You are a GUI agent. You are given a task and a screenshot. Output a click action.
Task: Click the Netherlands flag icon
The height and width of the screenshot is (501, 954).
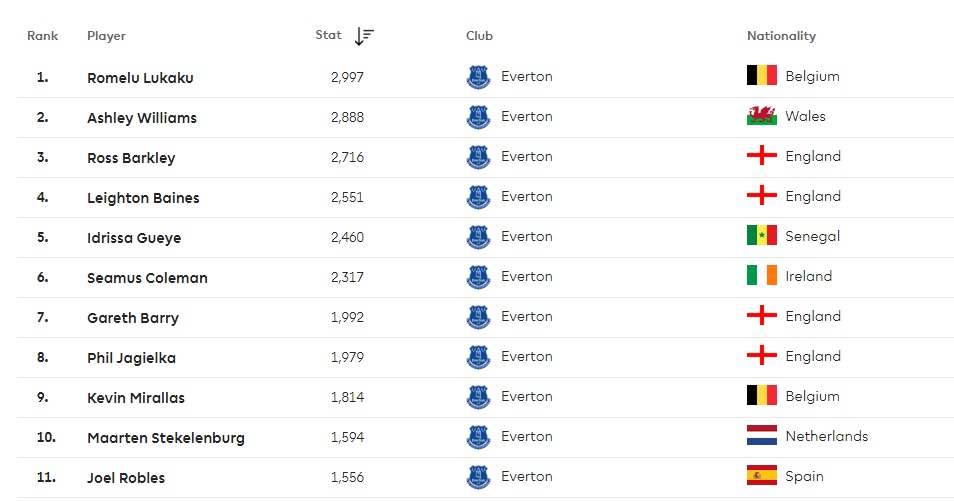click(762, 436)
